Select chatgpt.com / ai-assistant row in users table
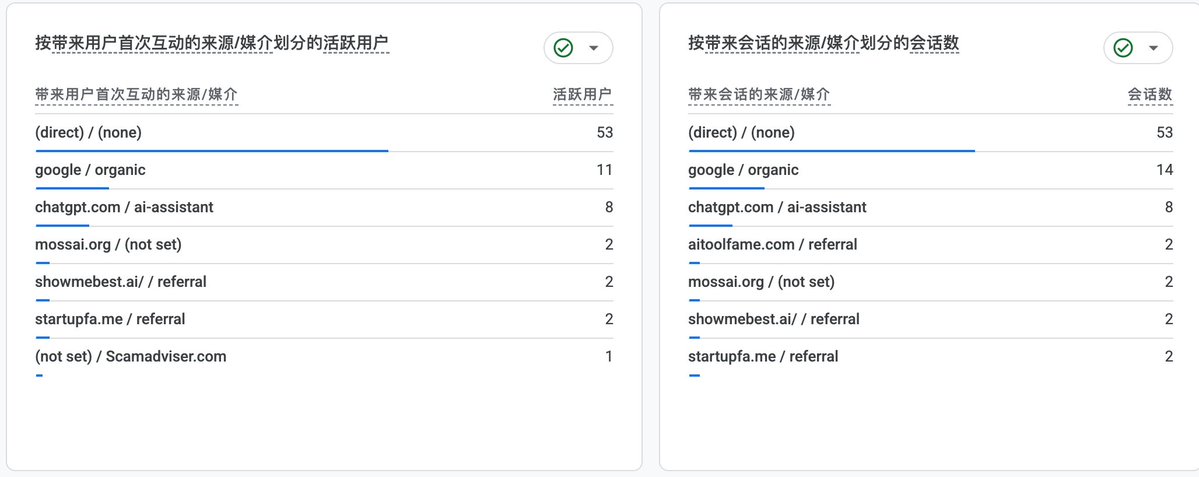This screenshot has width=1199, height=477. pyautogui.click(x=324, y=208)
